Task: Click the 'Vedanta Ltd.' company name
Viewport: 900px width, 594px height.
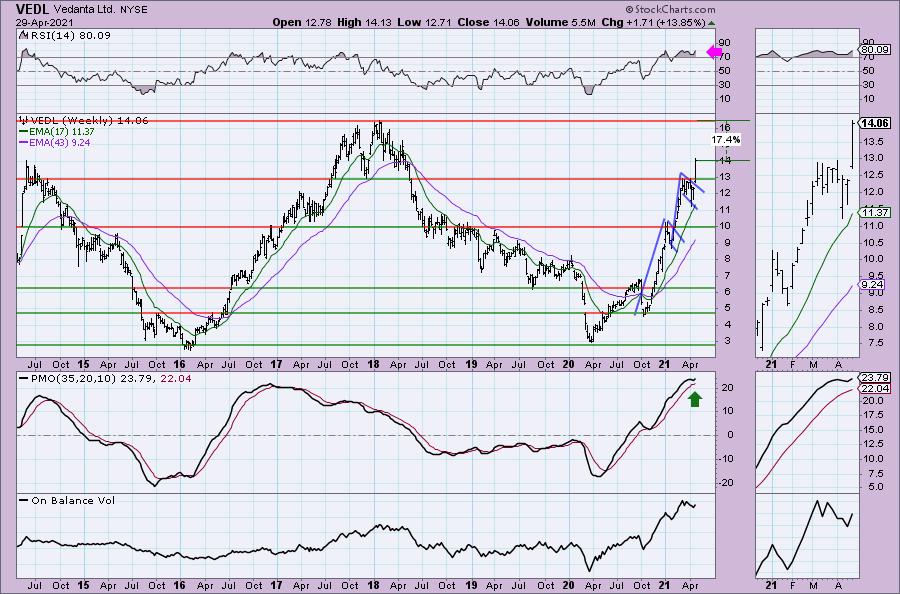Action: coord(84,10)
